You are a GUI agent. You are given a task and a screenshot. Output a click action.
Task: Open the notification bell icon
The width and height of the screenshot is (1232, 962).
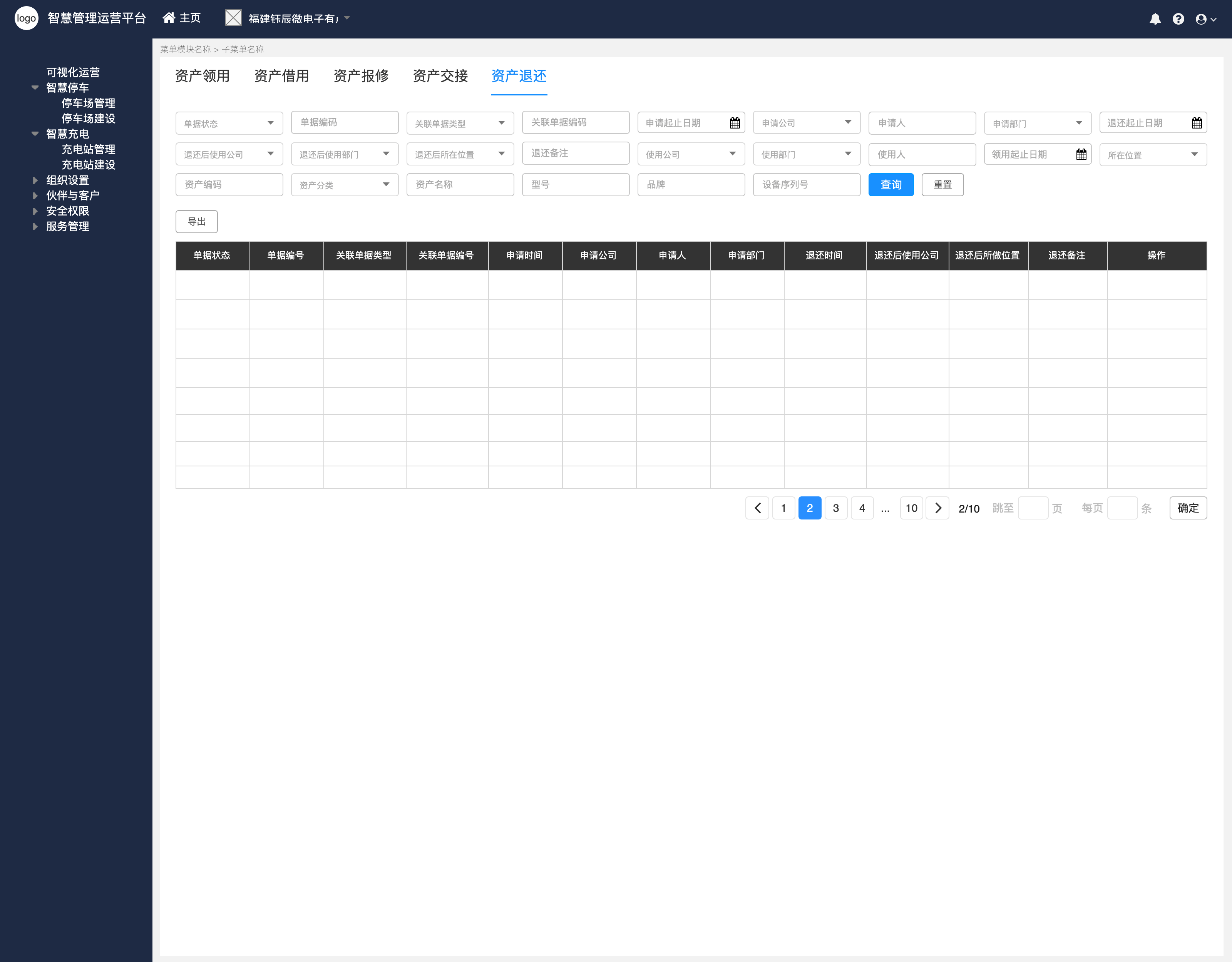[x=1155, y=19]
